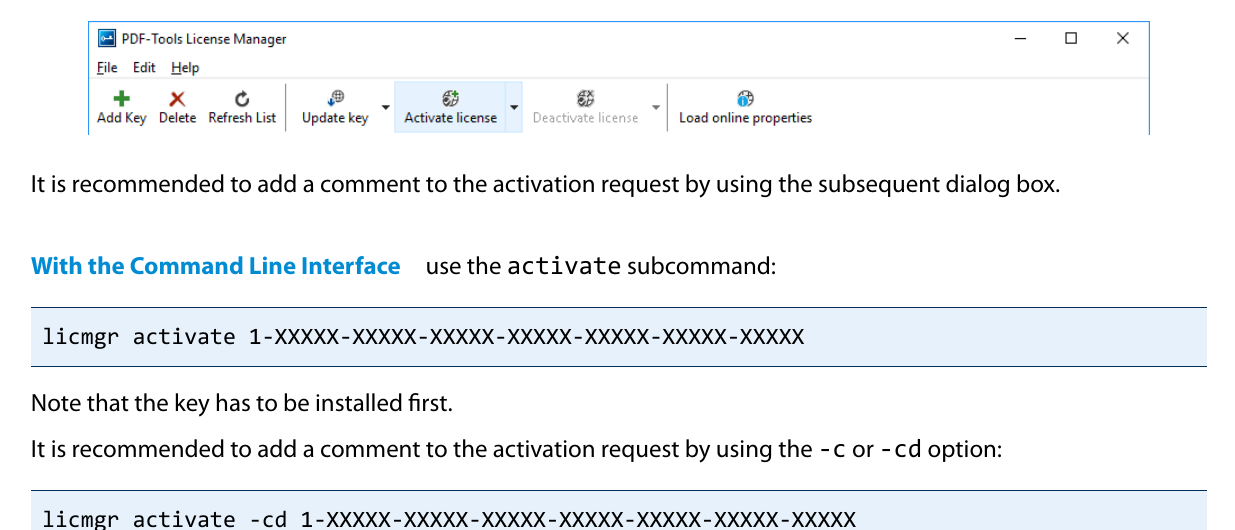
Task: Open the Activate license dropdown arrow
Action: click(x=513, y=106)
